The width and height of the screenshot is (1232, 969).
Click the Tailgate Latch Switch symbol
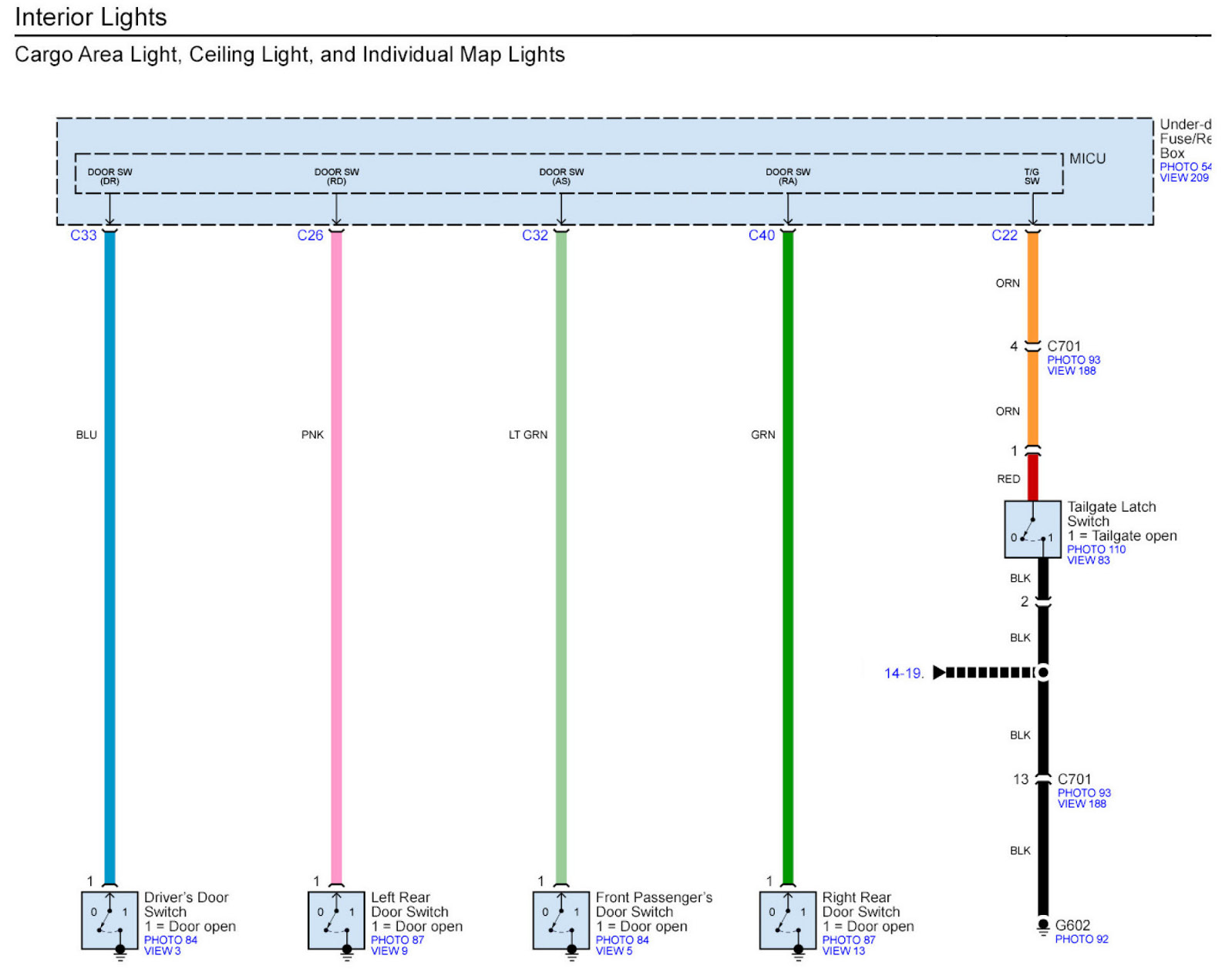point(1032,529)
